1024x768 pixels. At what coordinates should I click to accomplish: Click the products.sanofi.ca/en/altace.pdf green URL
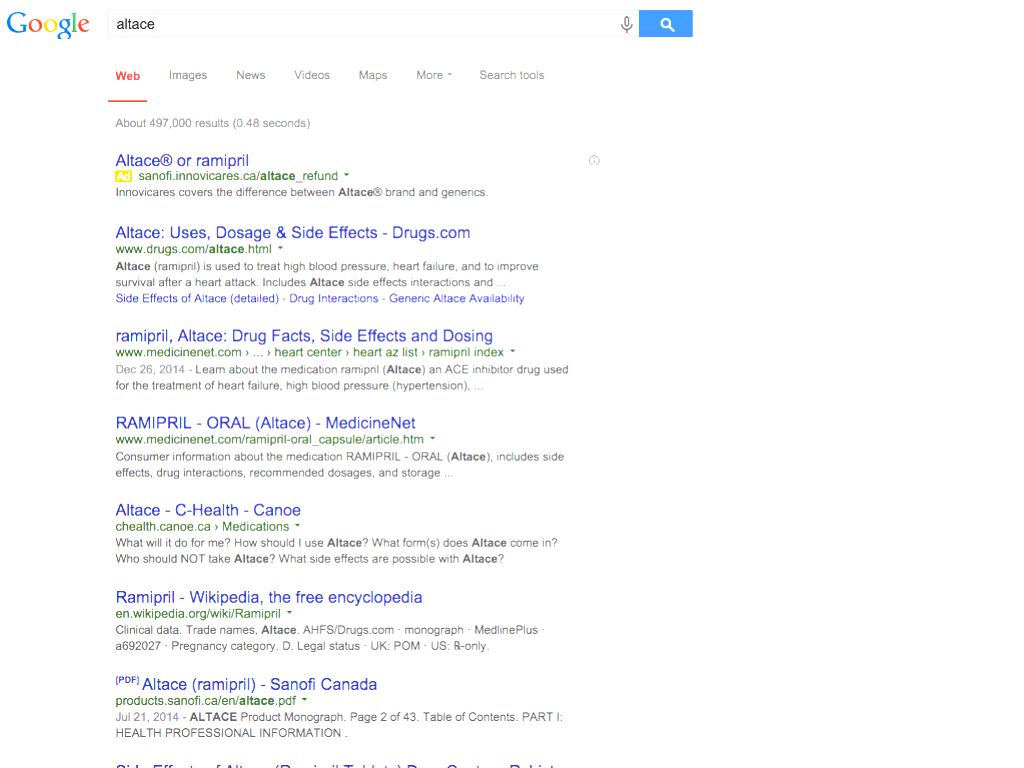pos(206,701)
